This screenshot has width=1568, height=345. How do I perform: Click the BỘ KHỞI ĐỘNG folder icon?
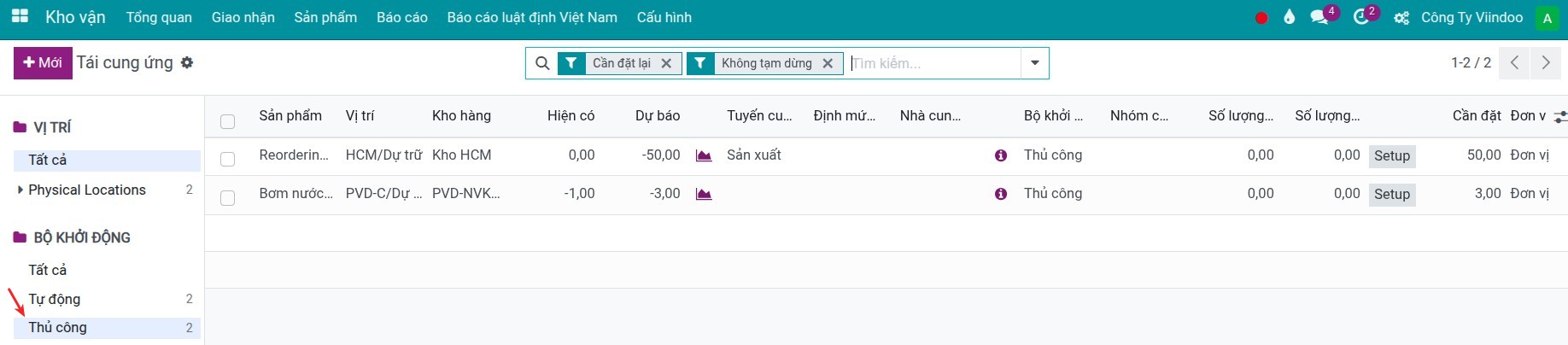(x=20, y=237)
